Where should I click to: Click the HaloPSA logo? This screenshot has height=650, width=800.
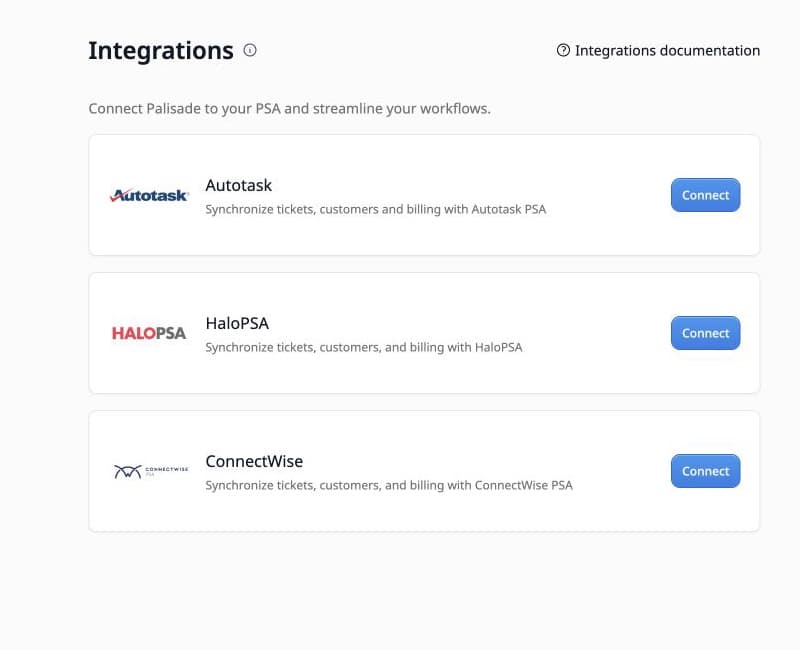coord(149,333)
